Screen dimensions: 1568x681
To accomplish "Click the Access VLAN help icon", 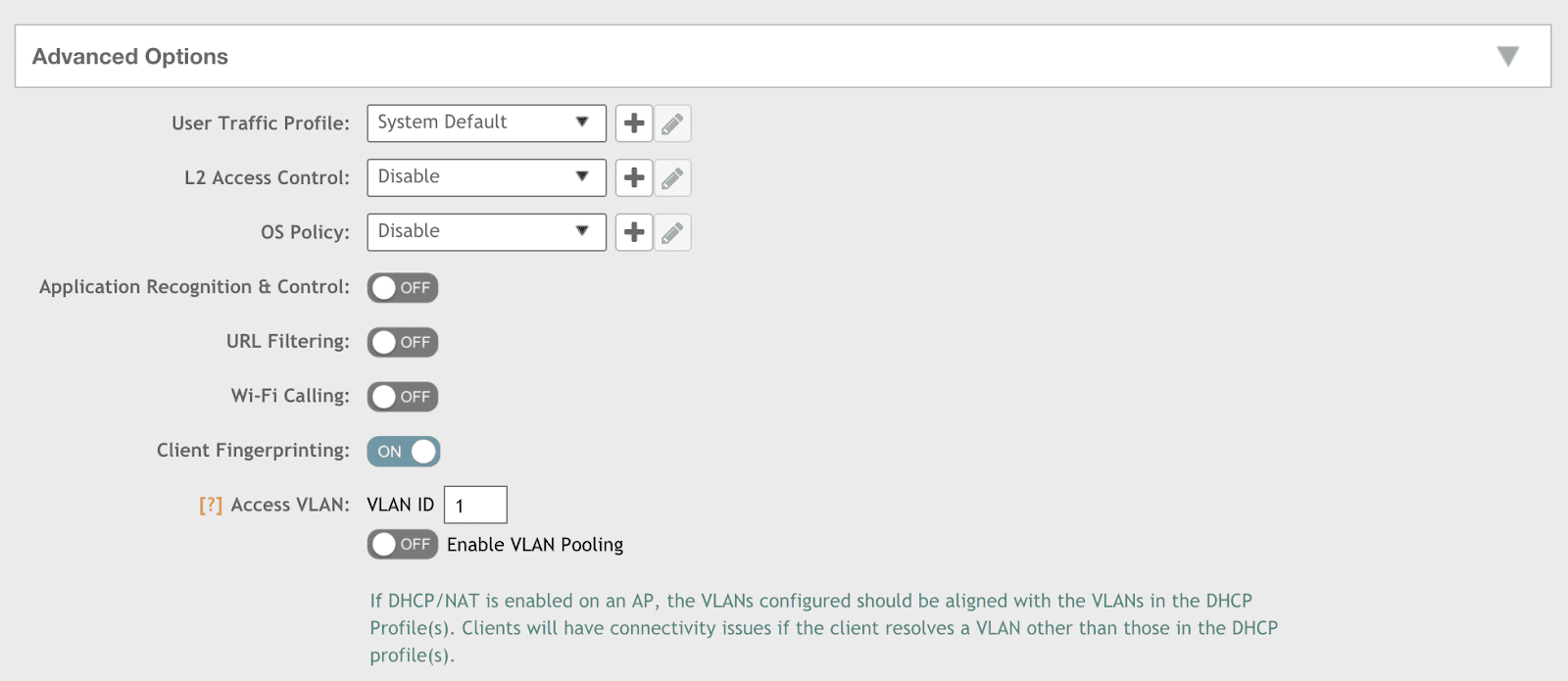I will 211,505.
